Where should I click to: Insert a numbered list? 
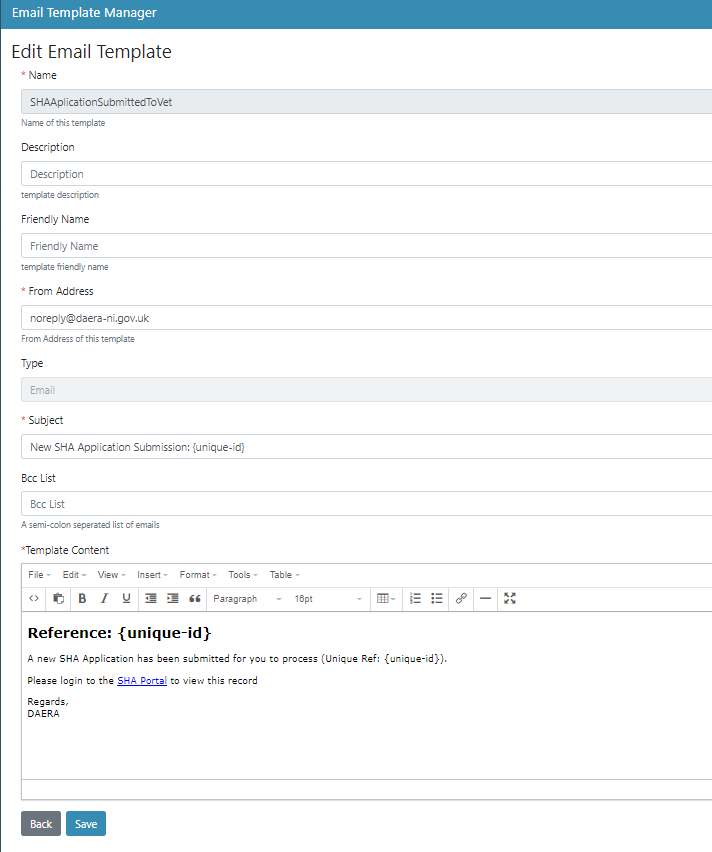415,599
